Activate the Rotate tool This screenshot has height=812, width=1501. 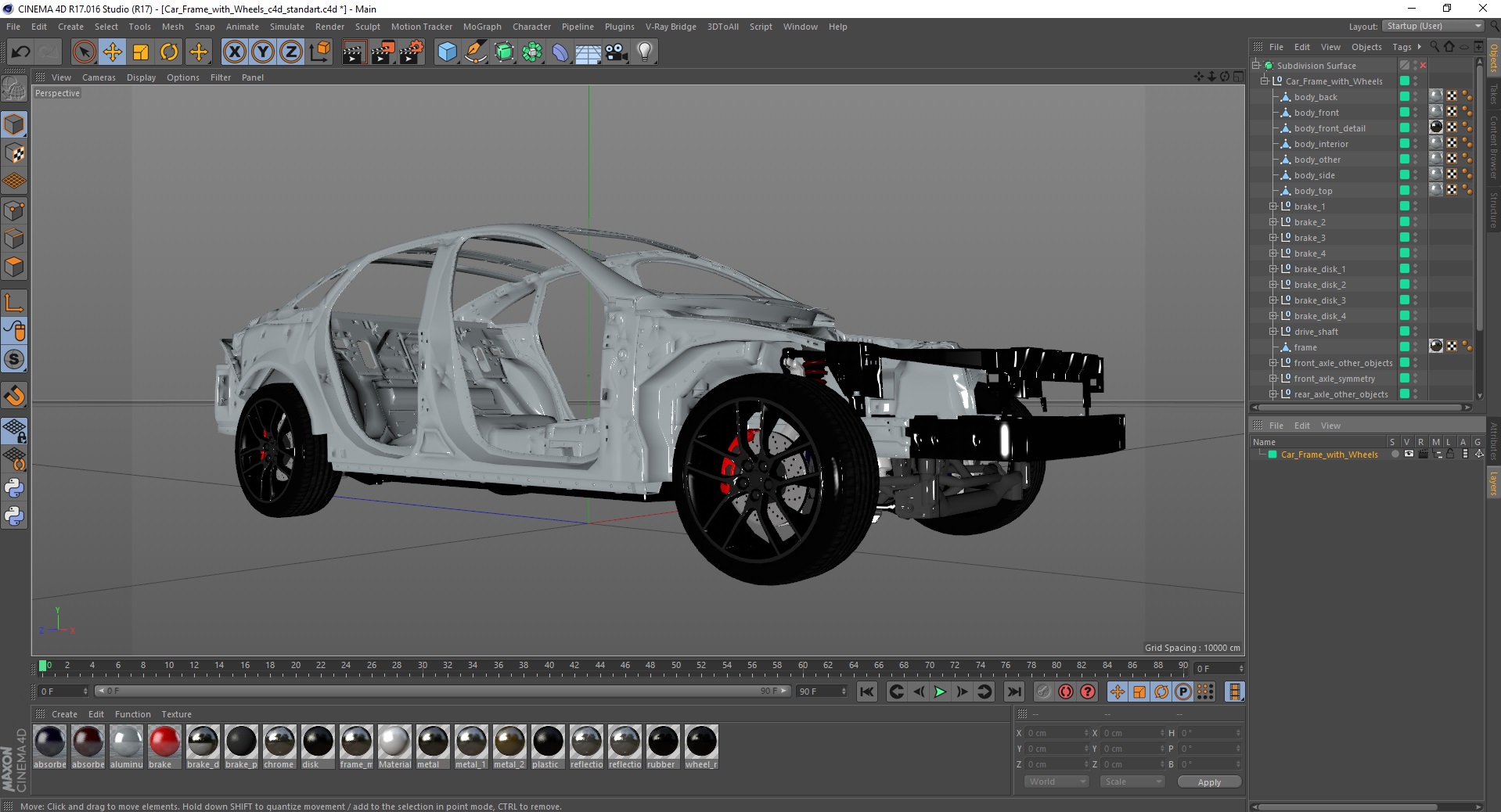(x=169, y=52)
